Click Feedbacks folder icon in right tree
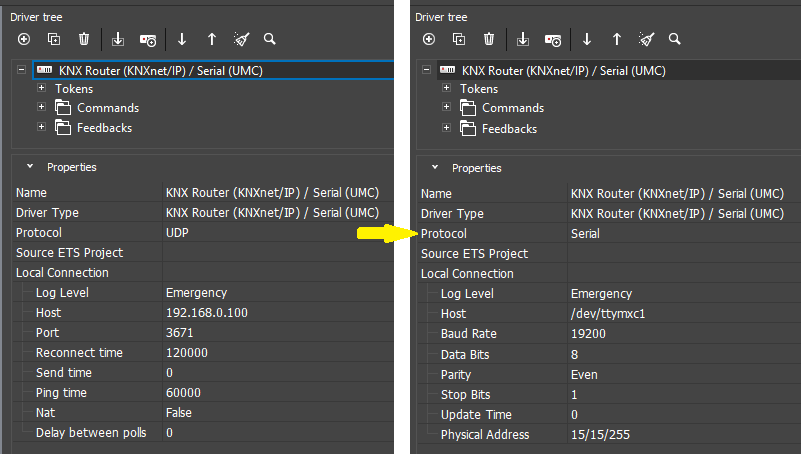Screen dimensions: 801x454 coord(468,128)
